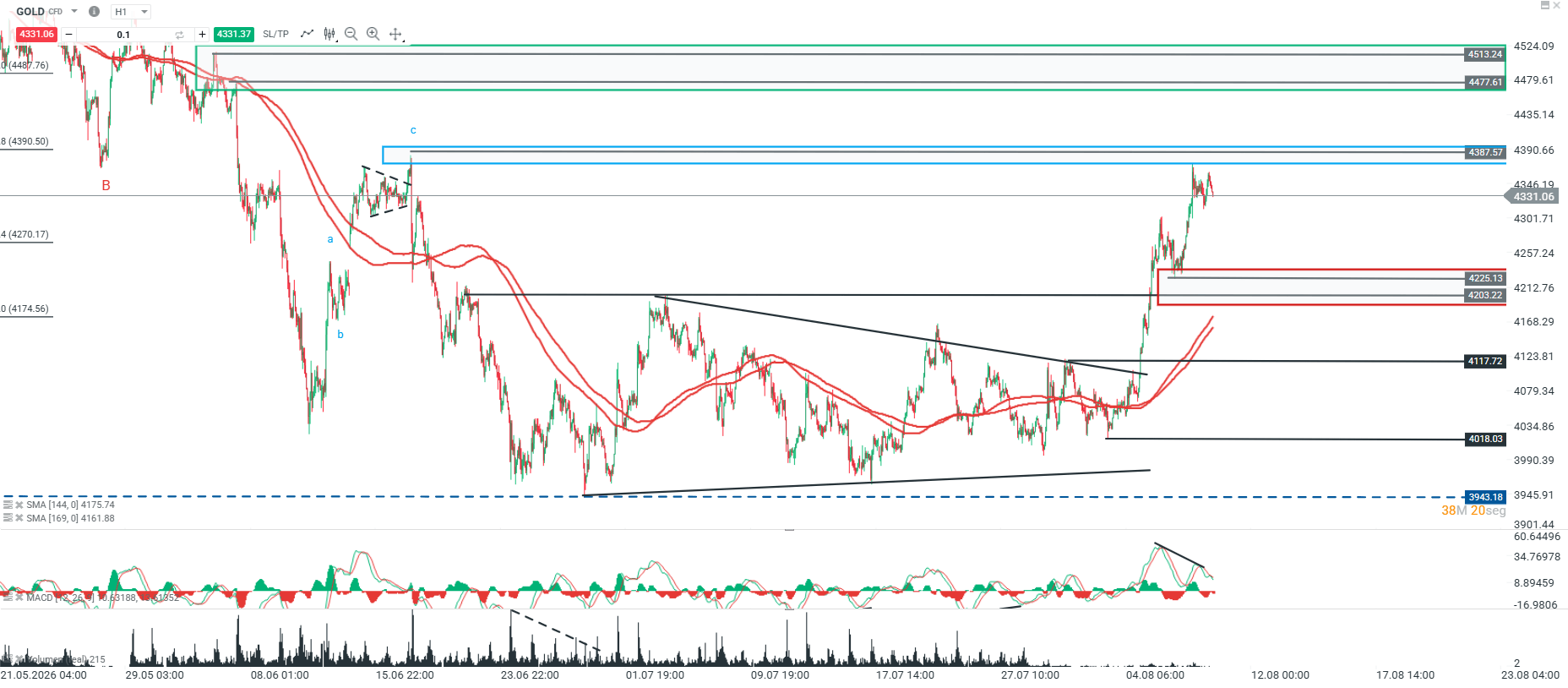Select the 4513.24 horizontal line label

pos(1485,54)
